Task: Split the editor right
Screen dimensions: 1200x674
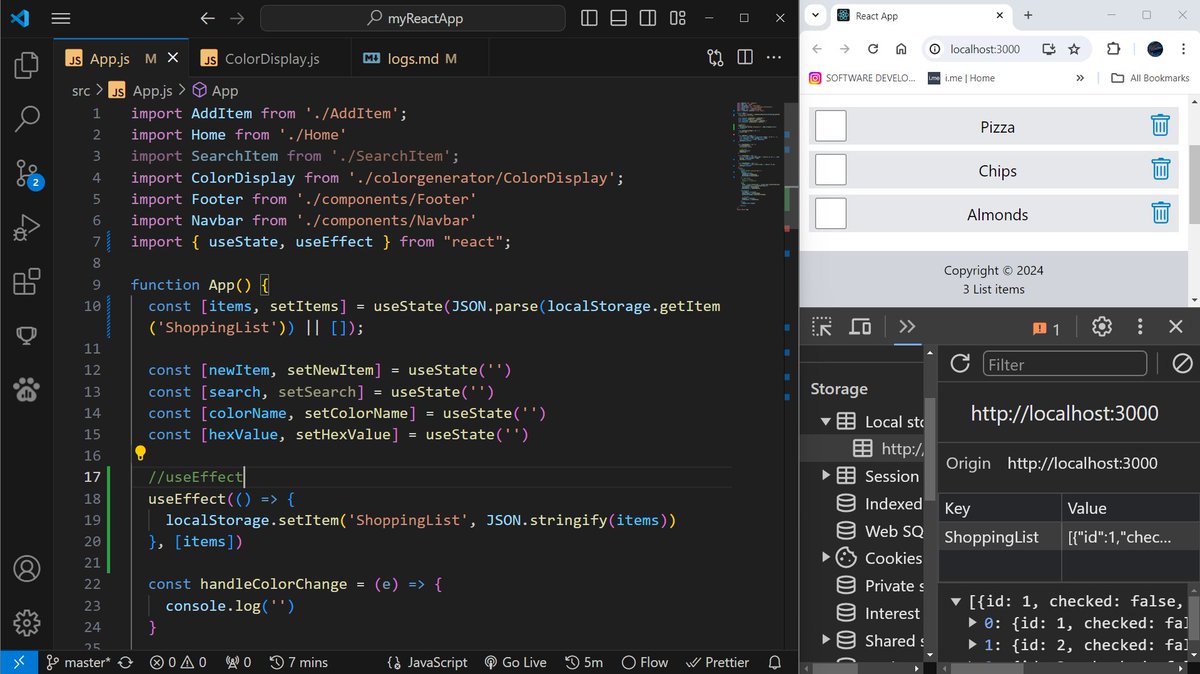Action: 746,57
